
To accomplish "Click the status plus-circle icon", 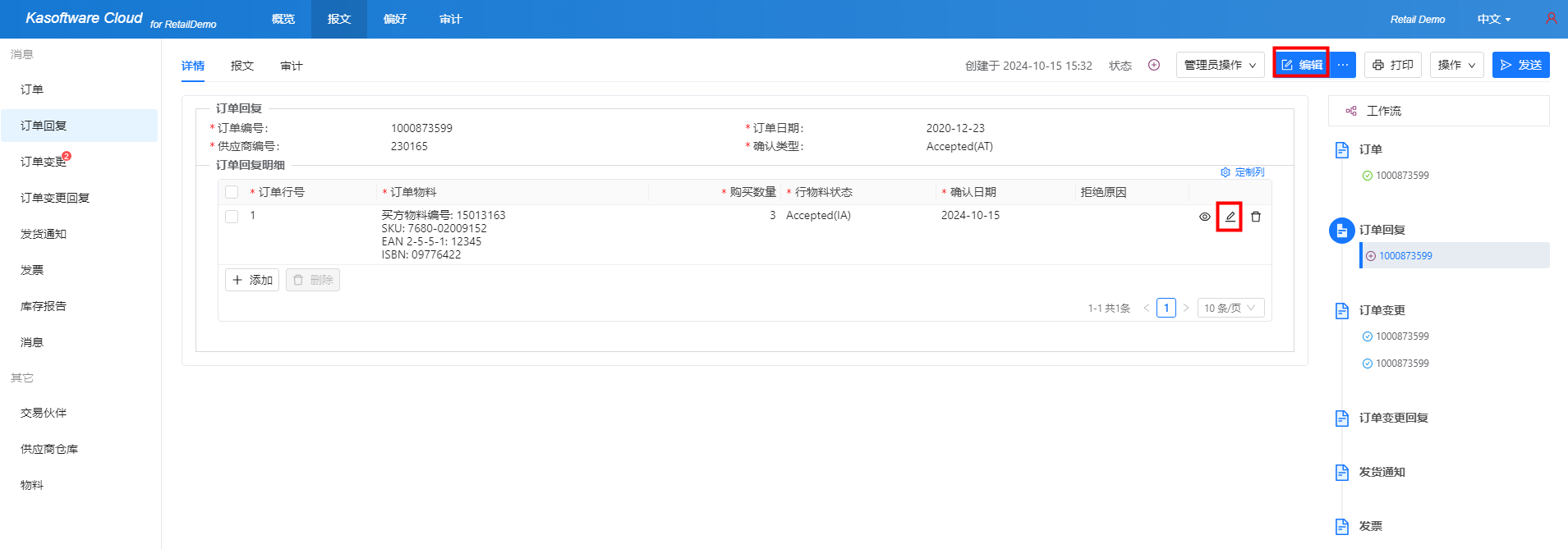I will click(x=1153, y=65).
